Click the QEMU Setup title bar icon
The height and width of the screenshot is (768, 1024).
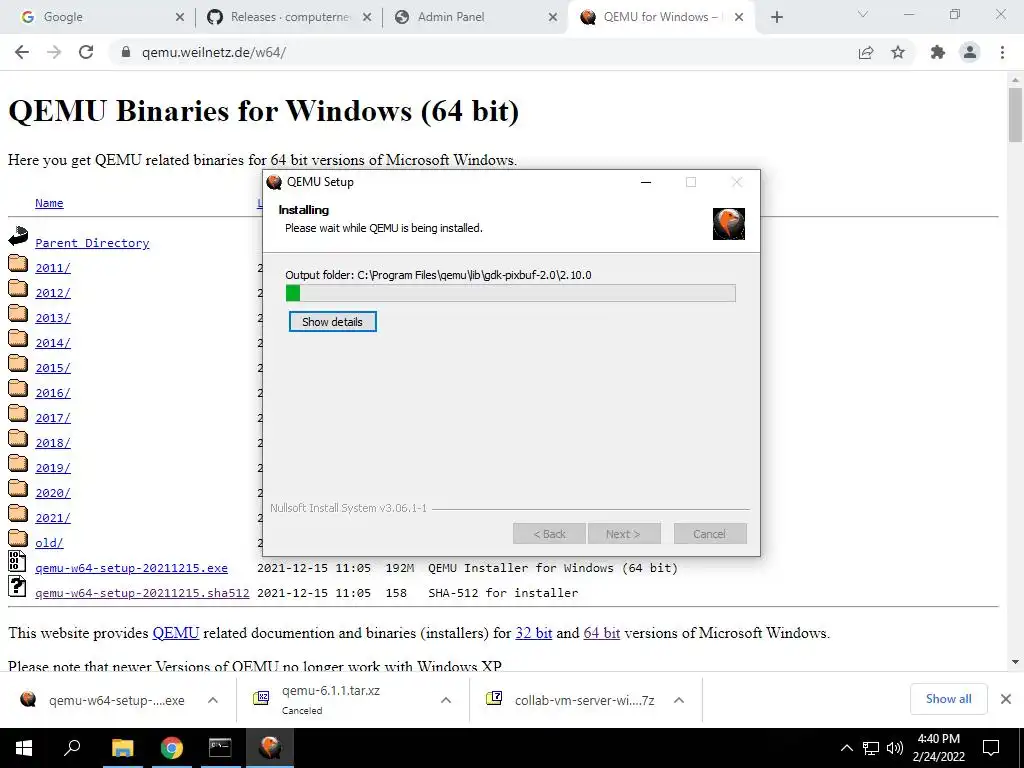point(274,182)
